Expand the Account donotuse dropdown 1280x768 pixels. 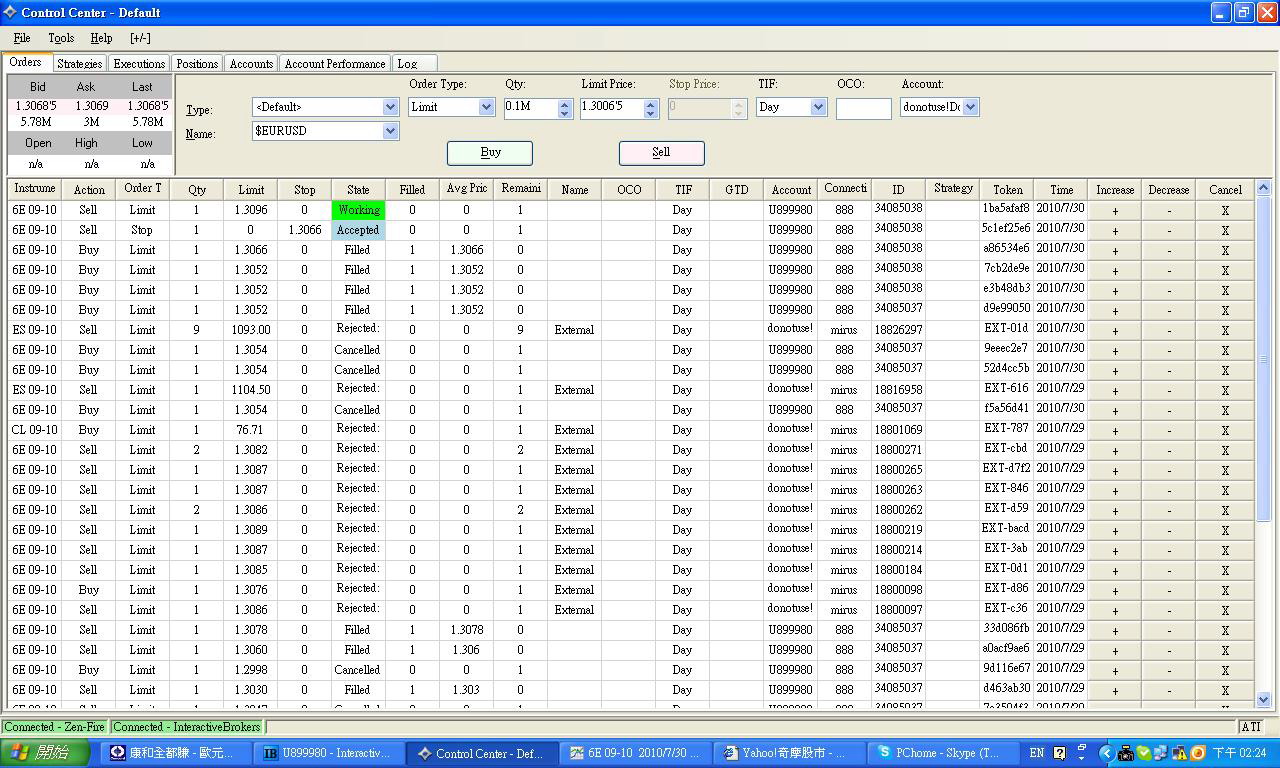970,107
